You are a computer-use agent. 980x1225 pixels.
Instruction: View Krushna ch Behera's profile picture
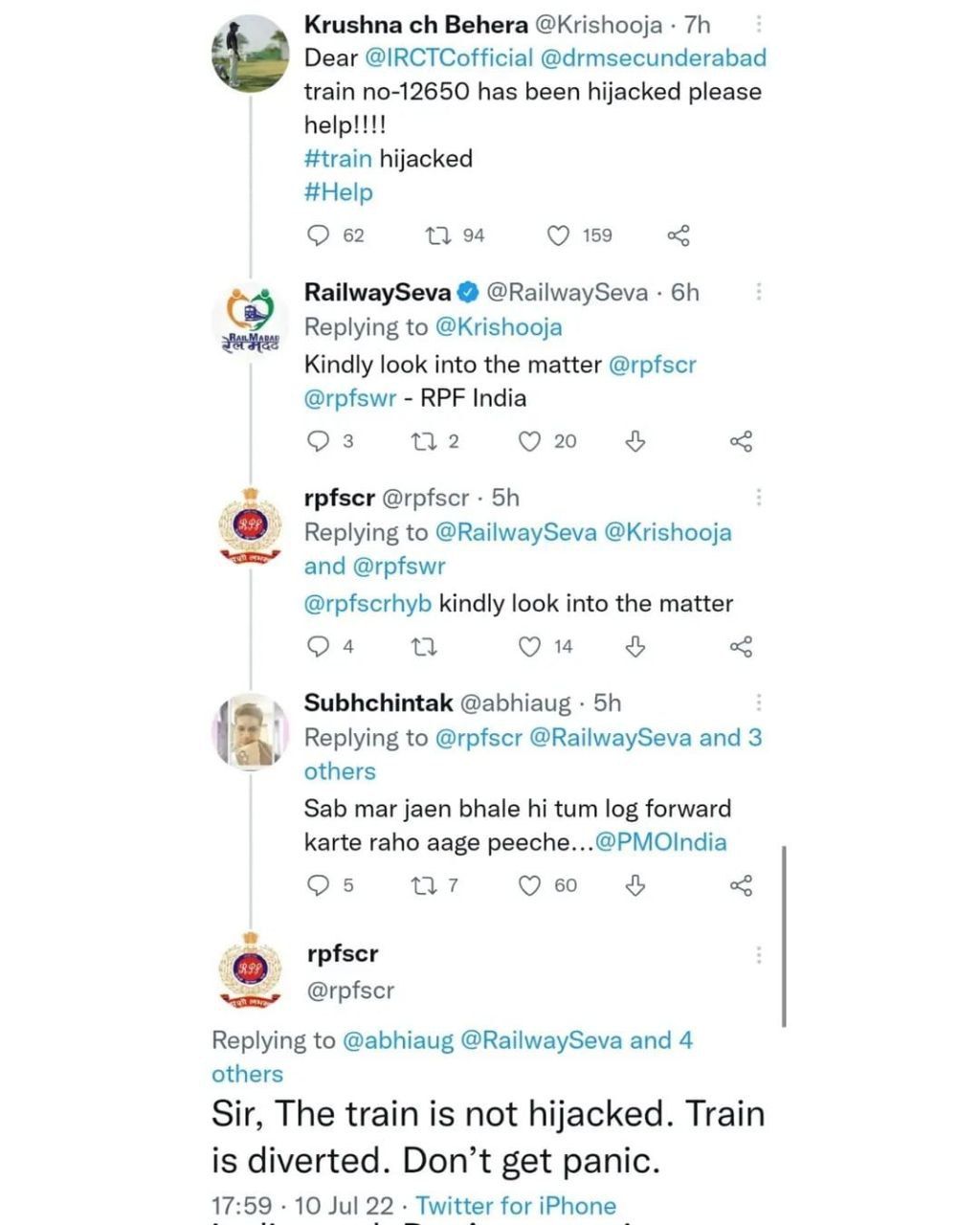(x=250, y=53)
